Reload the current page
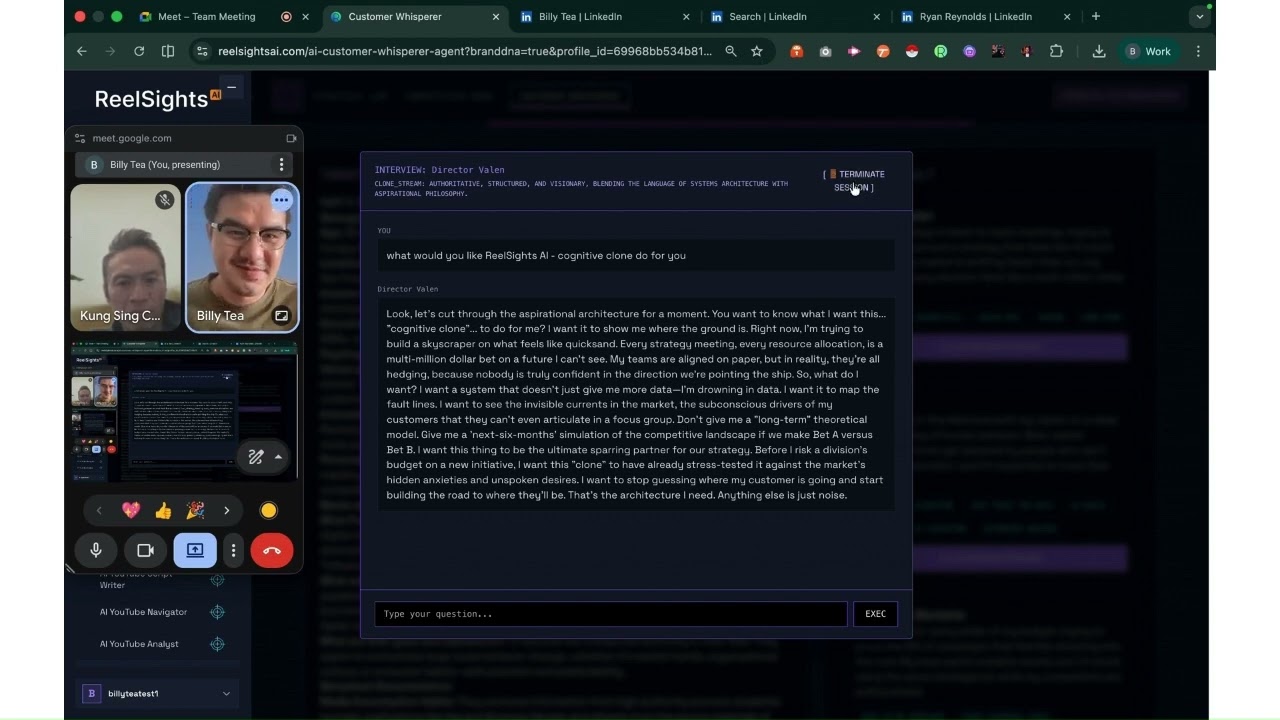The height and width of the screenshot is (720, 1280). tap(139, 51)
